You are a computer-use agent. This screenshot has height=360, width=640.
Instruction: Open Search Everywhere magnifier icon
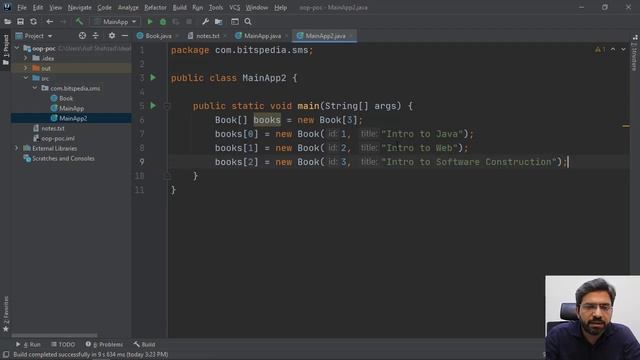[x=248, y=22]
